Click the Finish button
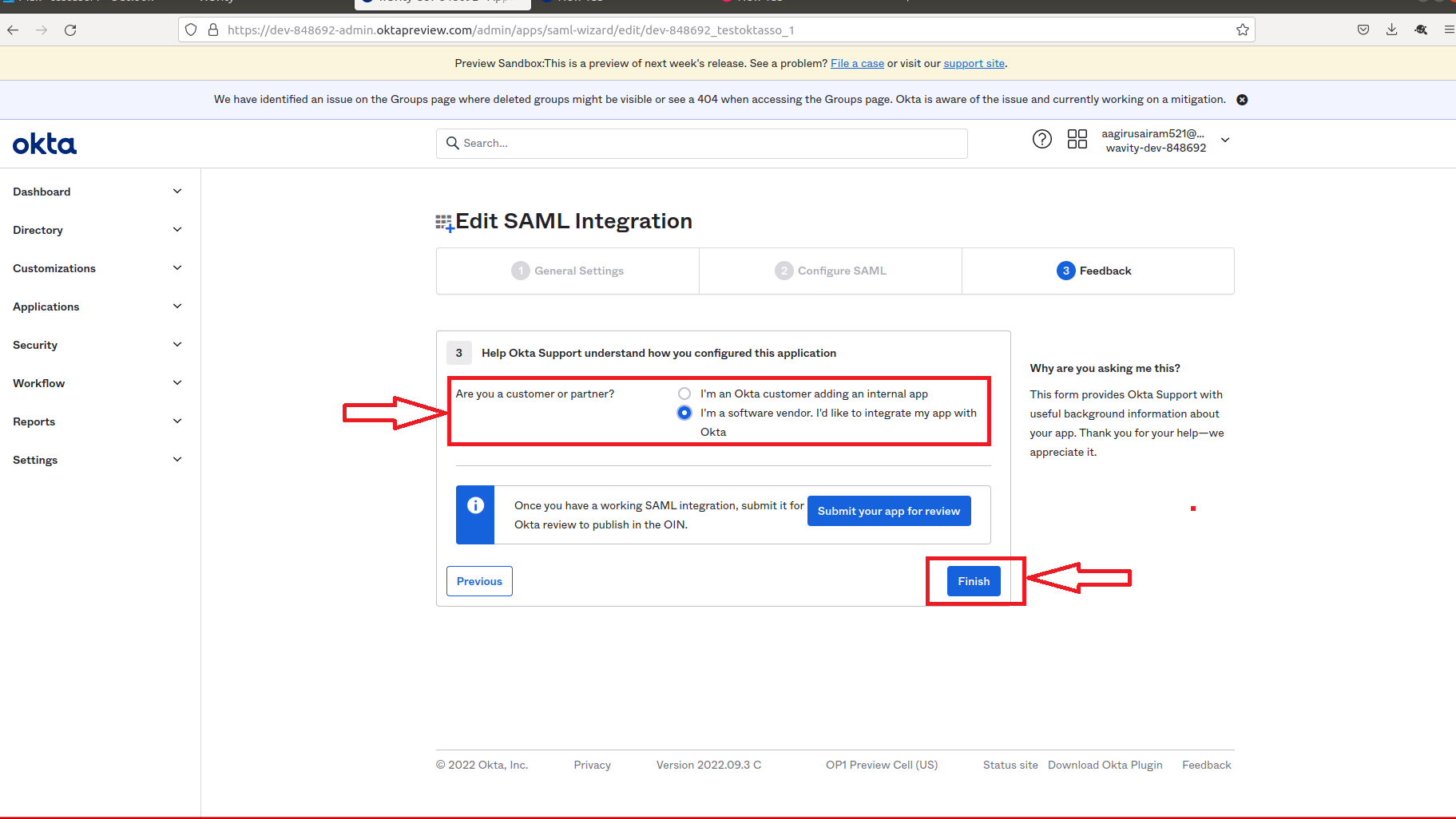The image size is (1456, 819). tap(974, 581)
